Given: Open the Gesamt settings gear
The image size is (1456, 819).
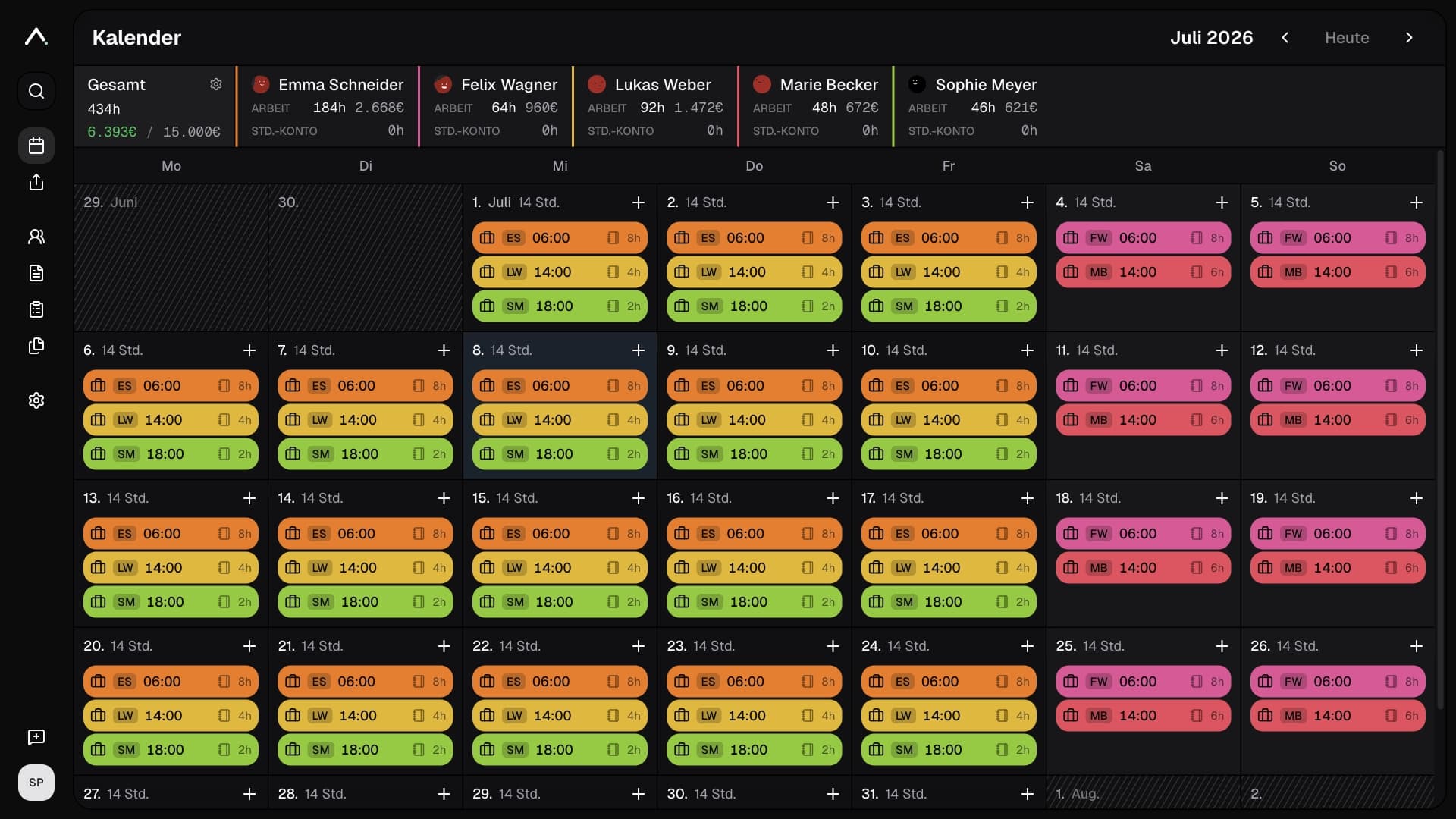Looking at the screenshot, I should [x=216, y=84].
